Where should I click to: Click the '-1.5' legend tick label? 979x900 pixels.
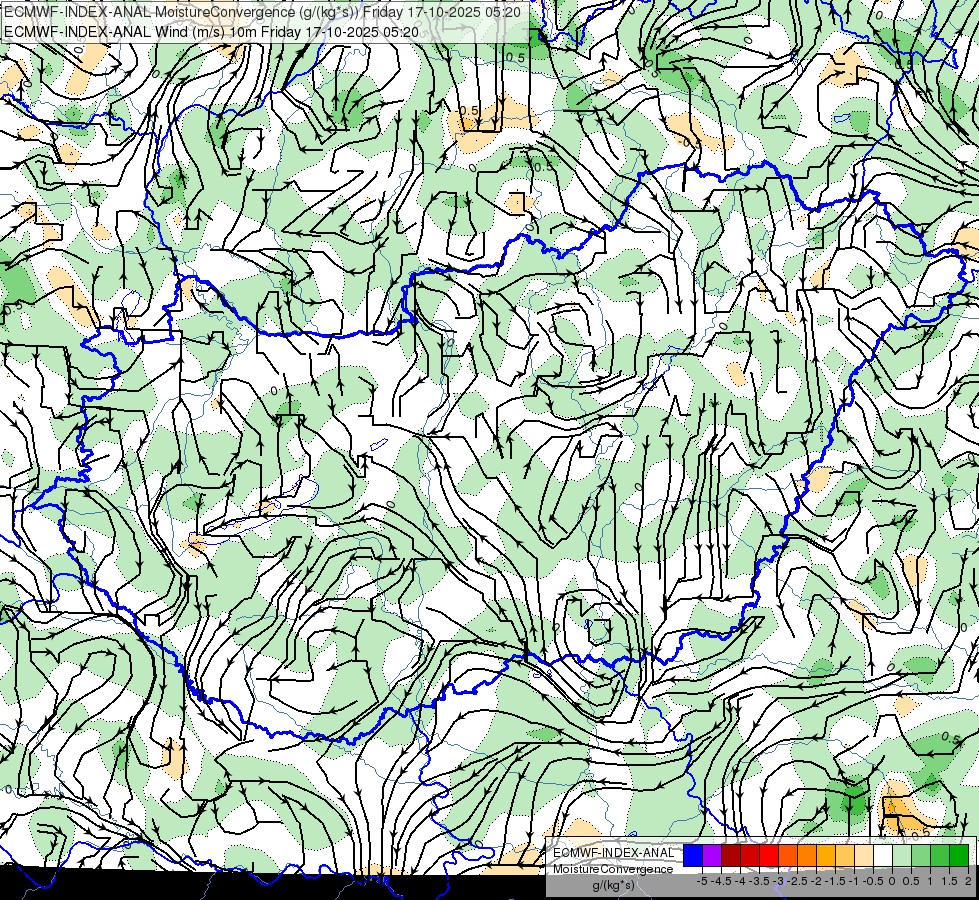[x=835, y=881]
